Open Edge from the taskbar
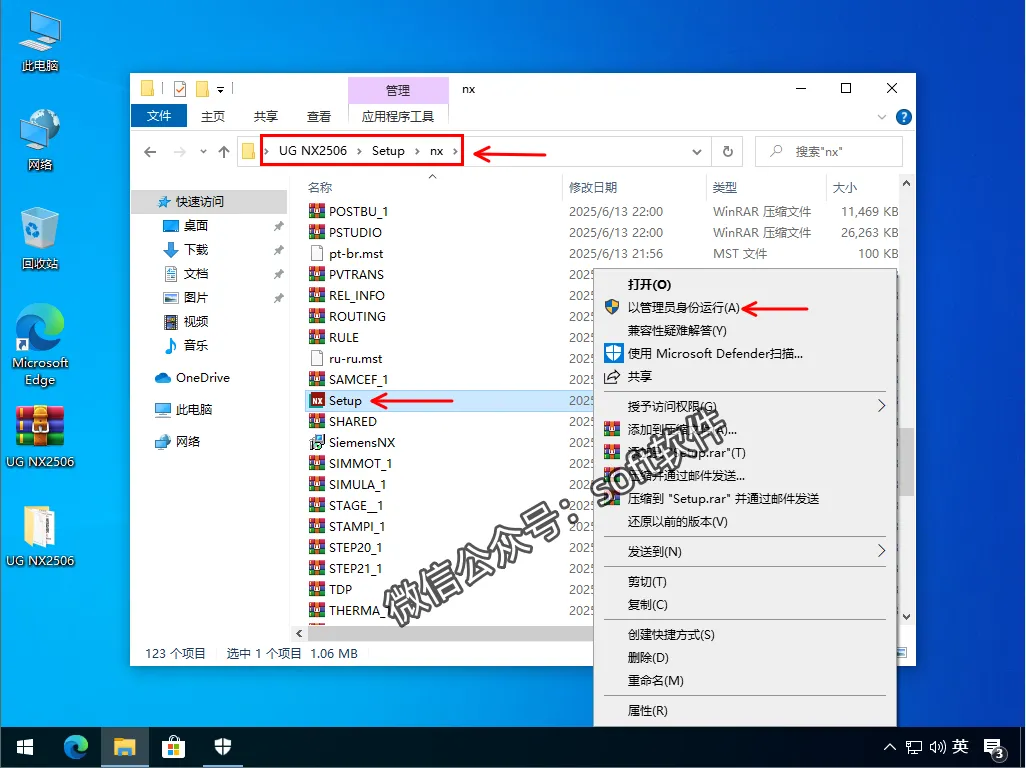 (76, 747)
